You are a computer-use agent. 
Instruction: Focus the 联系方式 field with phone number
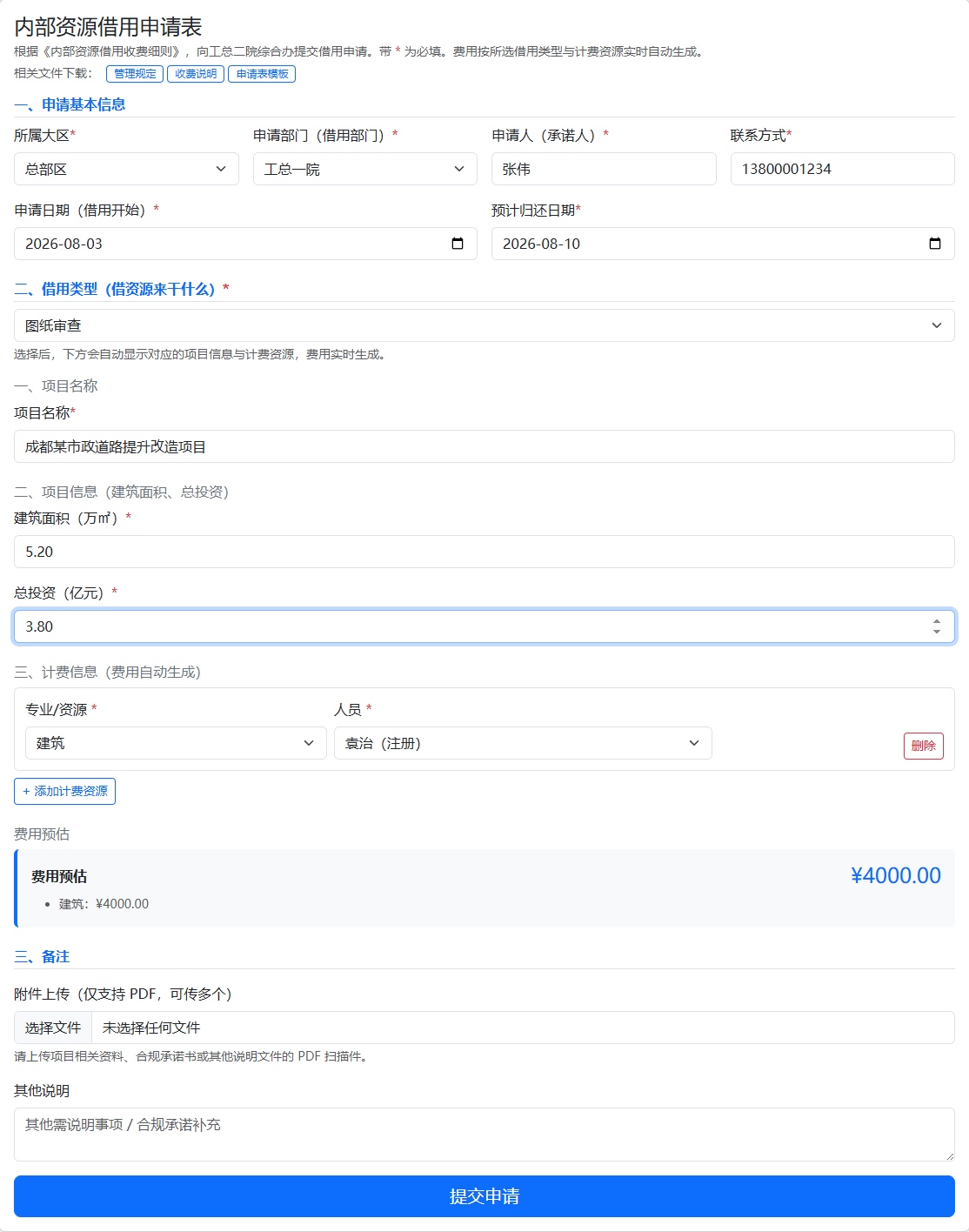tap(843, 169)
